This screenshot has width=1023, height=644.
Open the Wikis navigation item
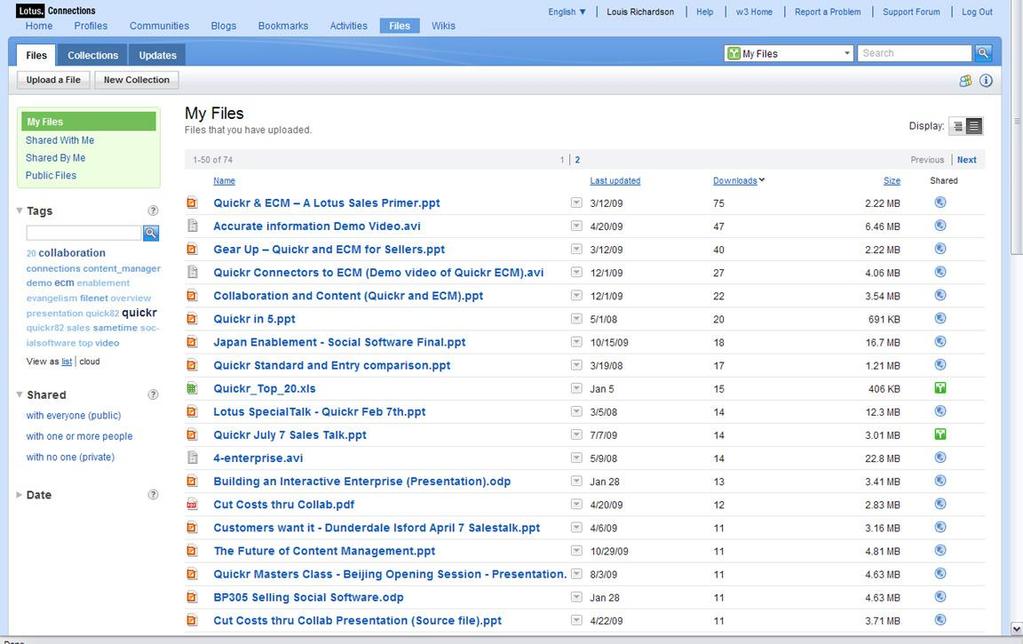(443, 26)
